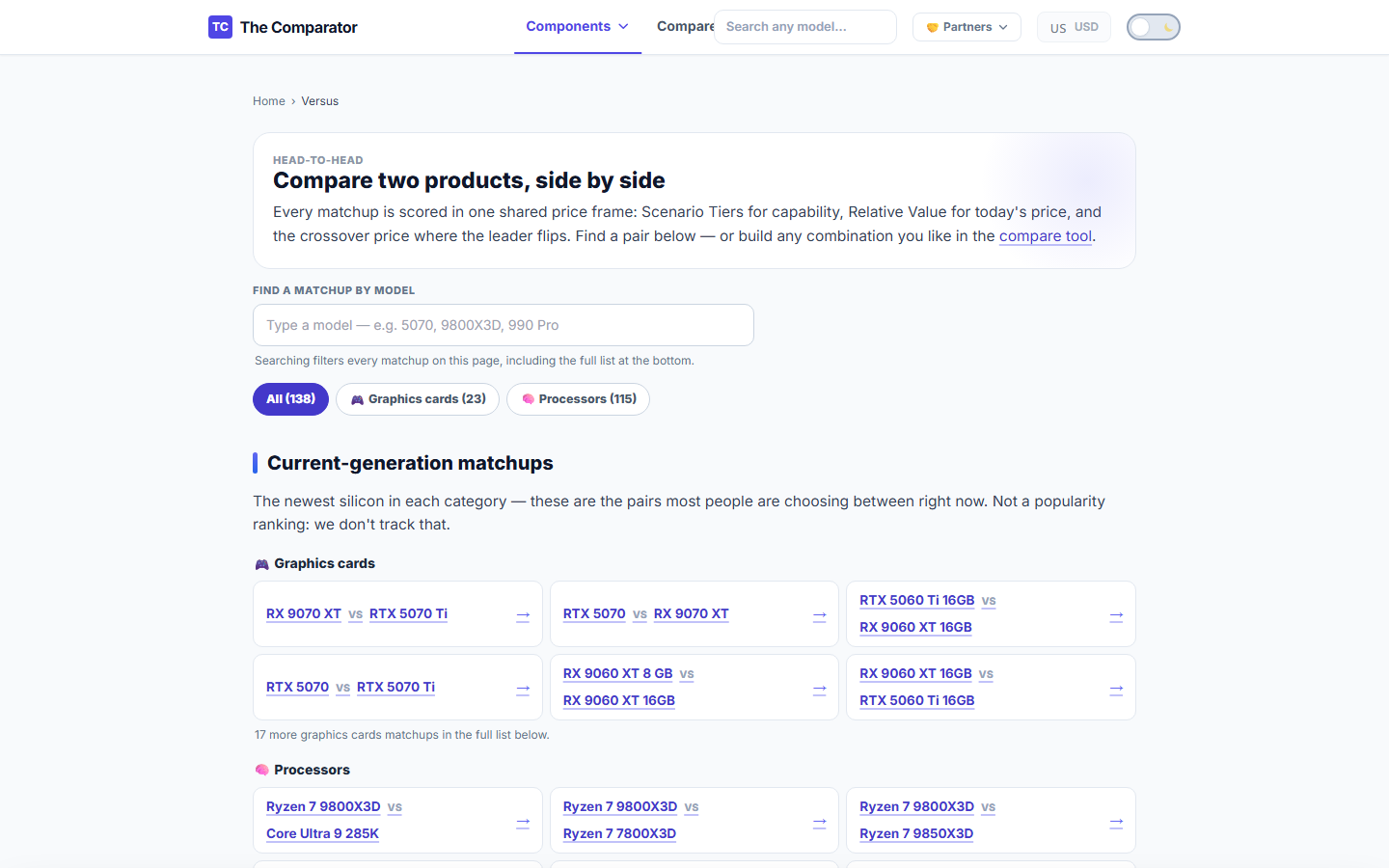
Task: Click the HEAD-TO-HEAD label
Action: [x=318, y=160]
